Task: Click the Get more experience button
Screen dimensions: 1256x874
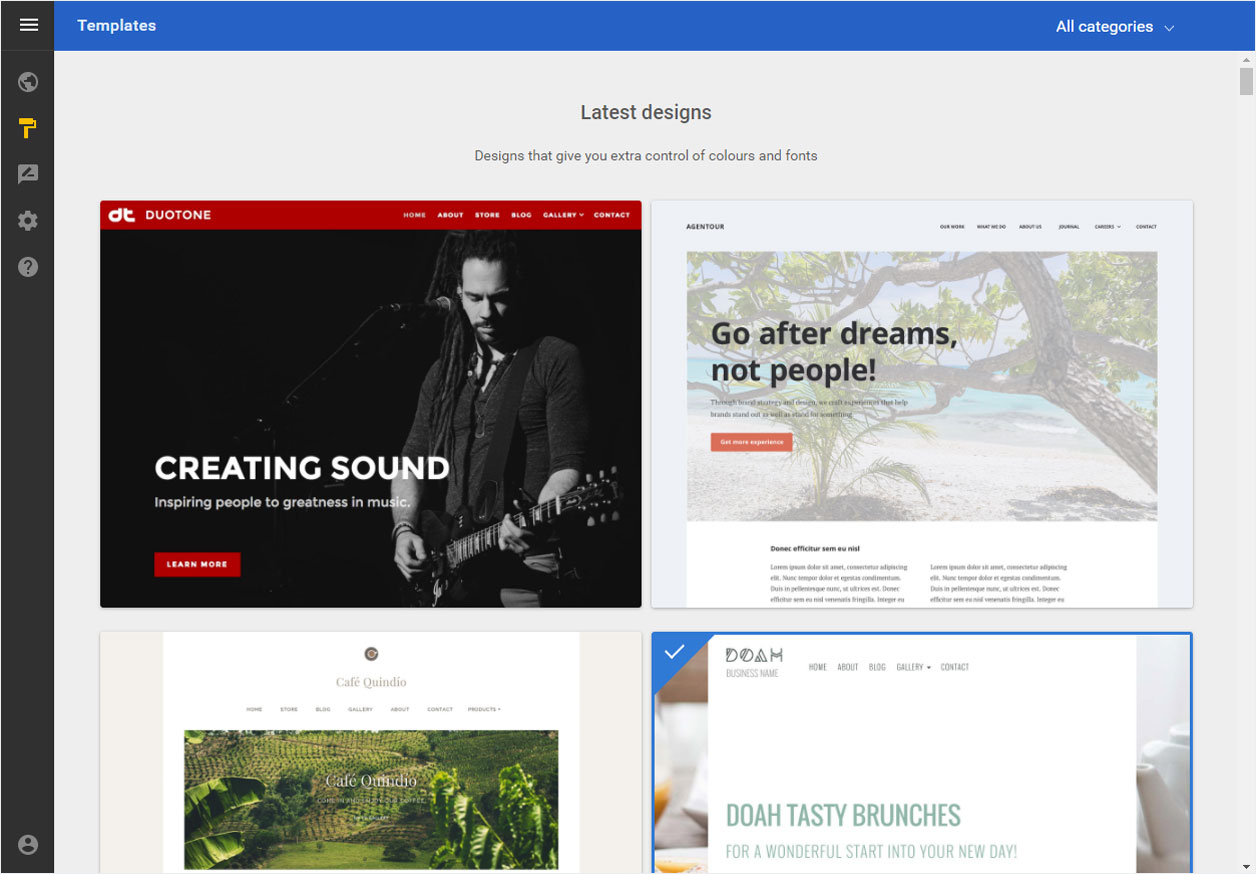Action: 752,442
